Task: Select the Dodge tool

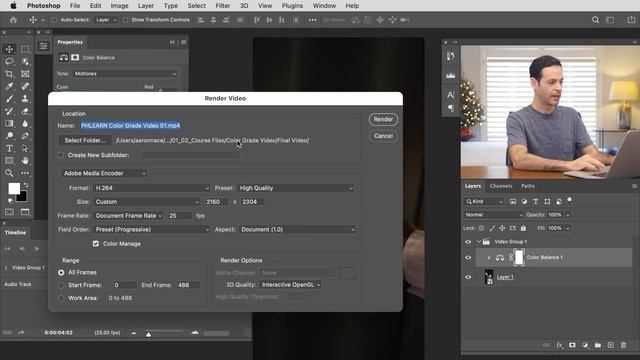Action: tap(9, 136)
